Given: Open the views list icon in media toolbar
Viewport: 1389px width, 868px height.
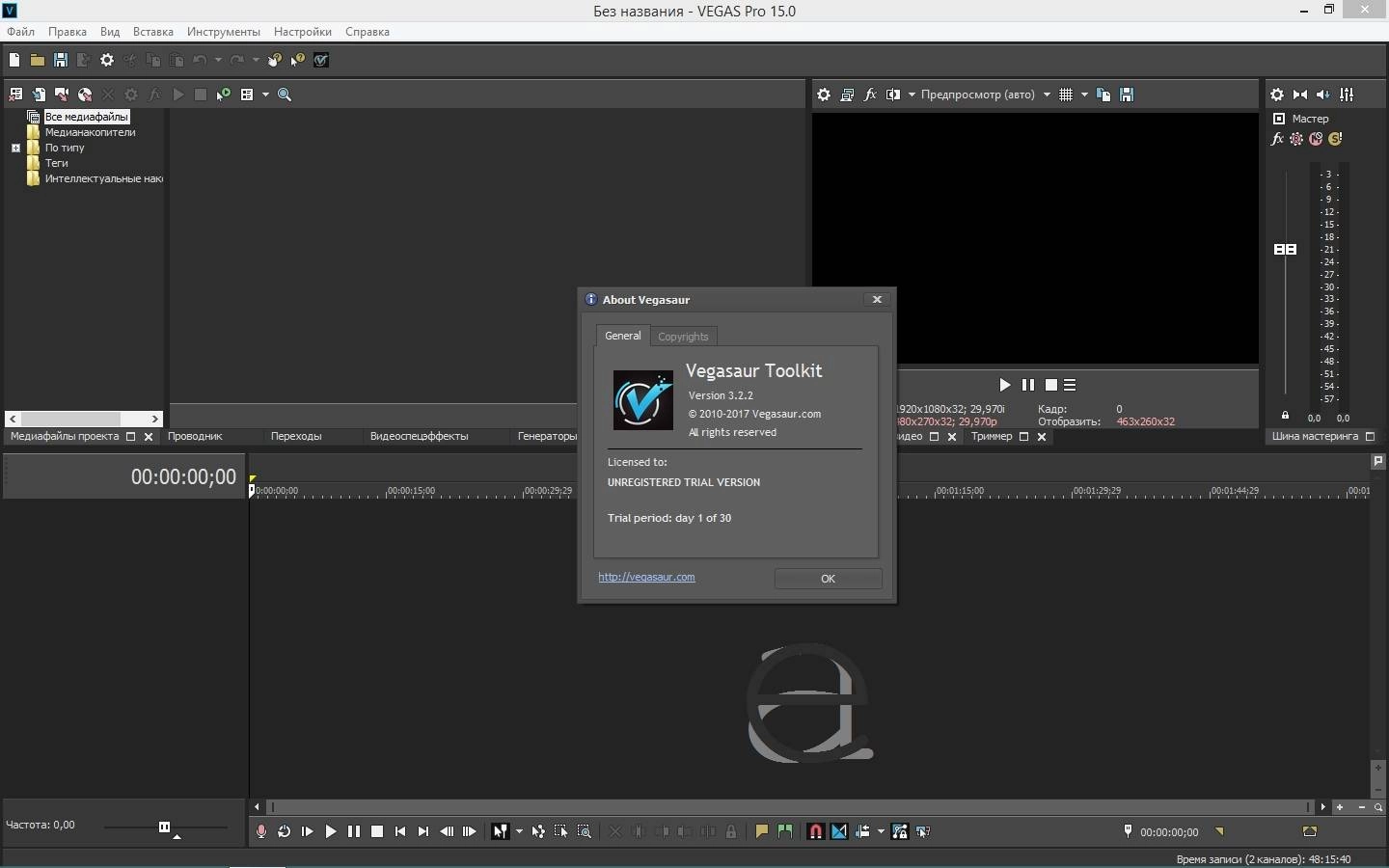Looking at the screenshot, I should [x=247, y=95].
